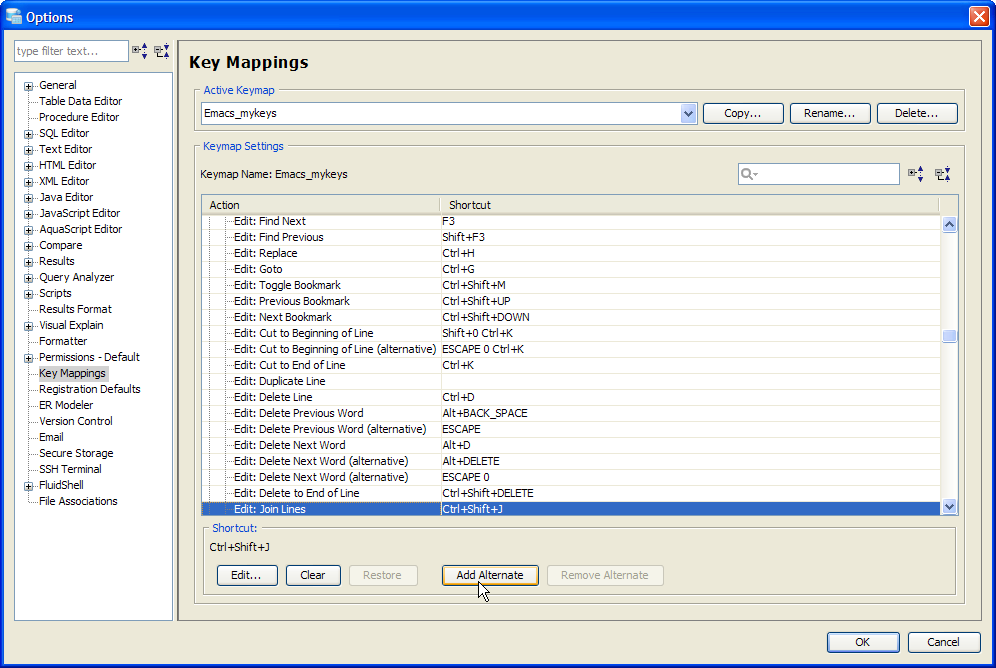This screenshot has height=668, width=996.
Task: Select Registration Defaults in tree
Action: pyautogui.click(x=90, y=389)
